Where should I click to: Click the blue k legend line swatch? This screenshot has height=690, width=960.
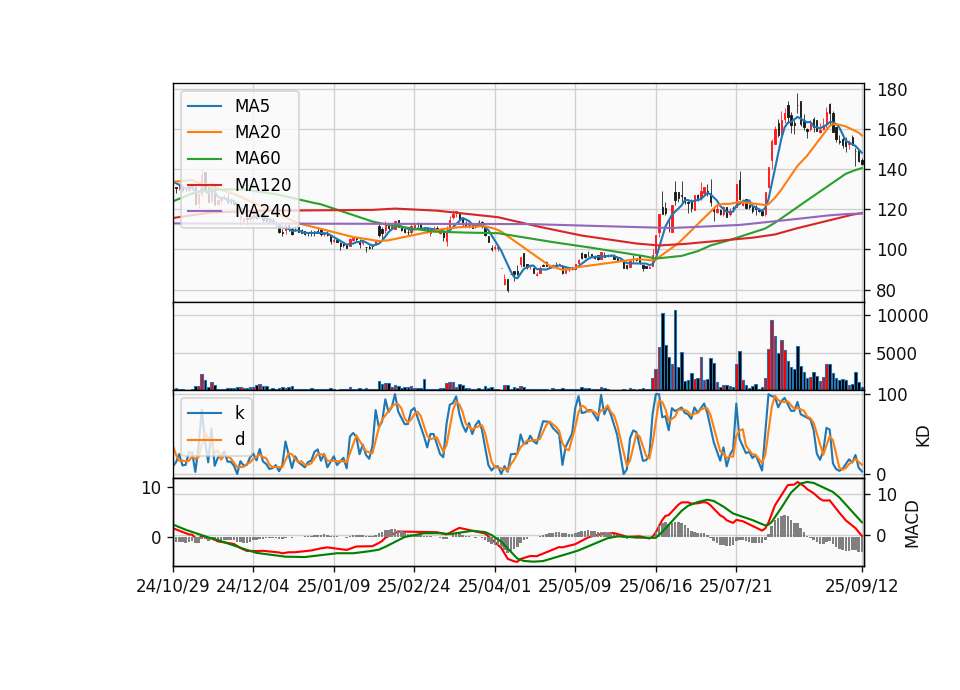[x=204, y=413]
